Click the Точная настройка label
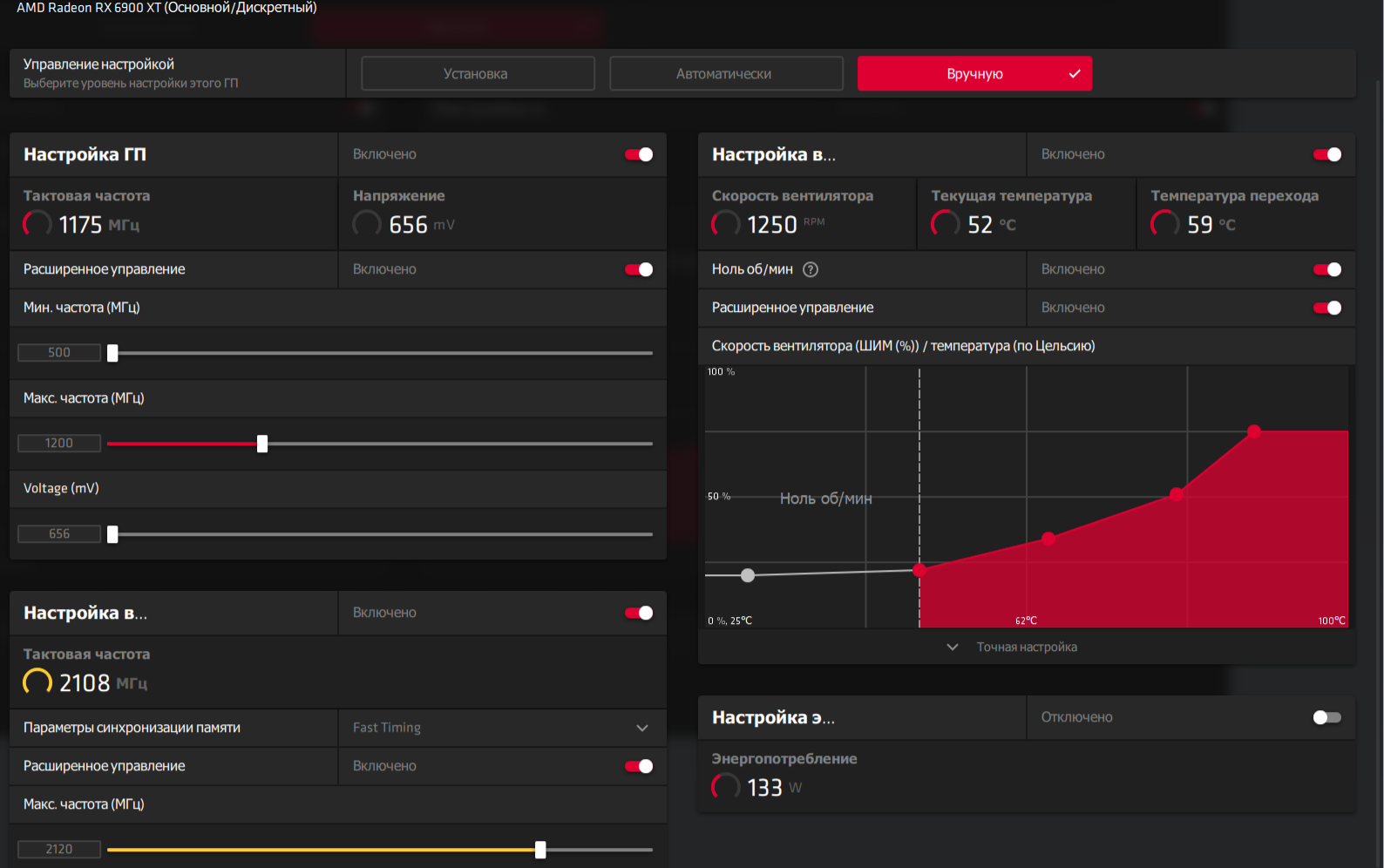The image size is (1384, 868). pos(1027,647)
